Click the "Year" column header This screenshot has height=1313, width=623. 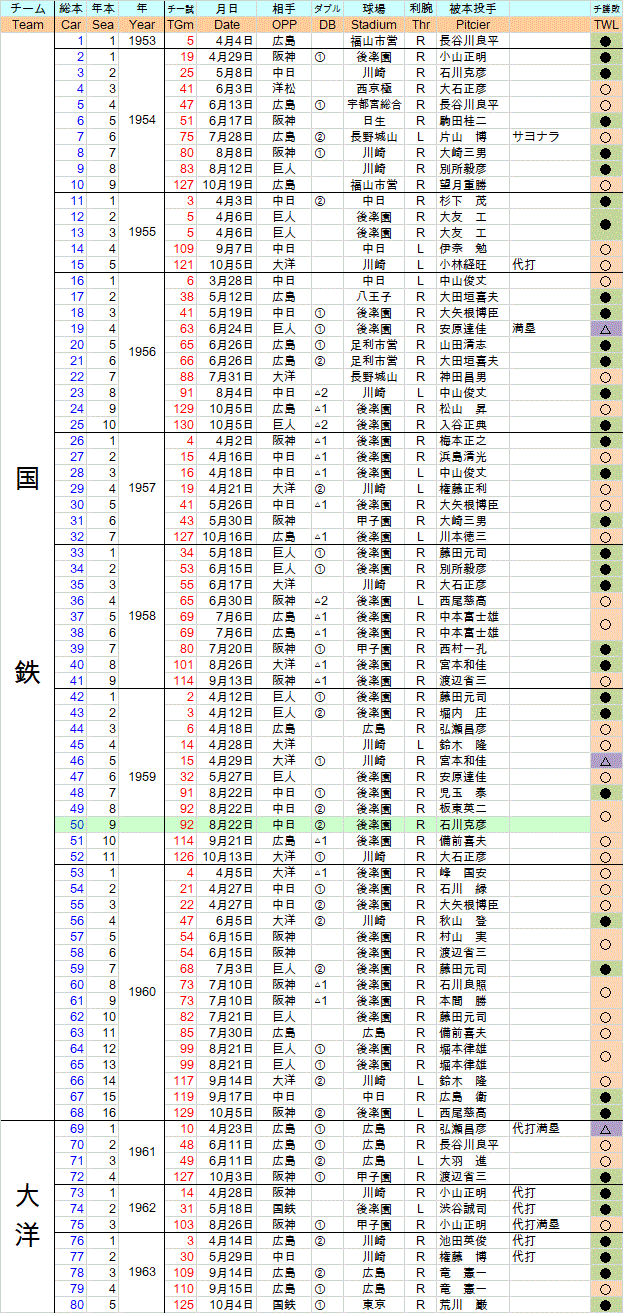coord(142,25)
